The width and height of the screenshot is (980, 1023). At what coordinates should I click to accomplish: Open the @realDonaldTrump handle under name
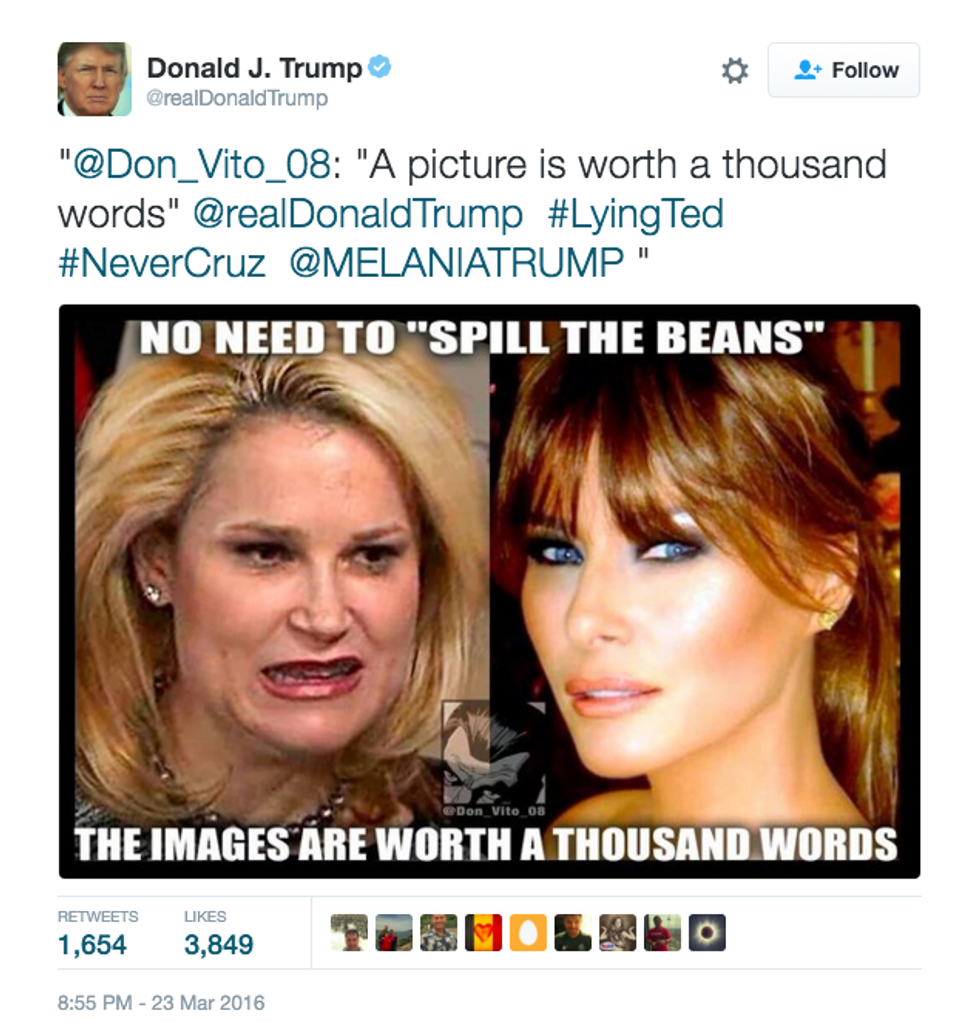(x=237, y=99)
